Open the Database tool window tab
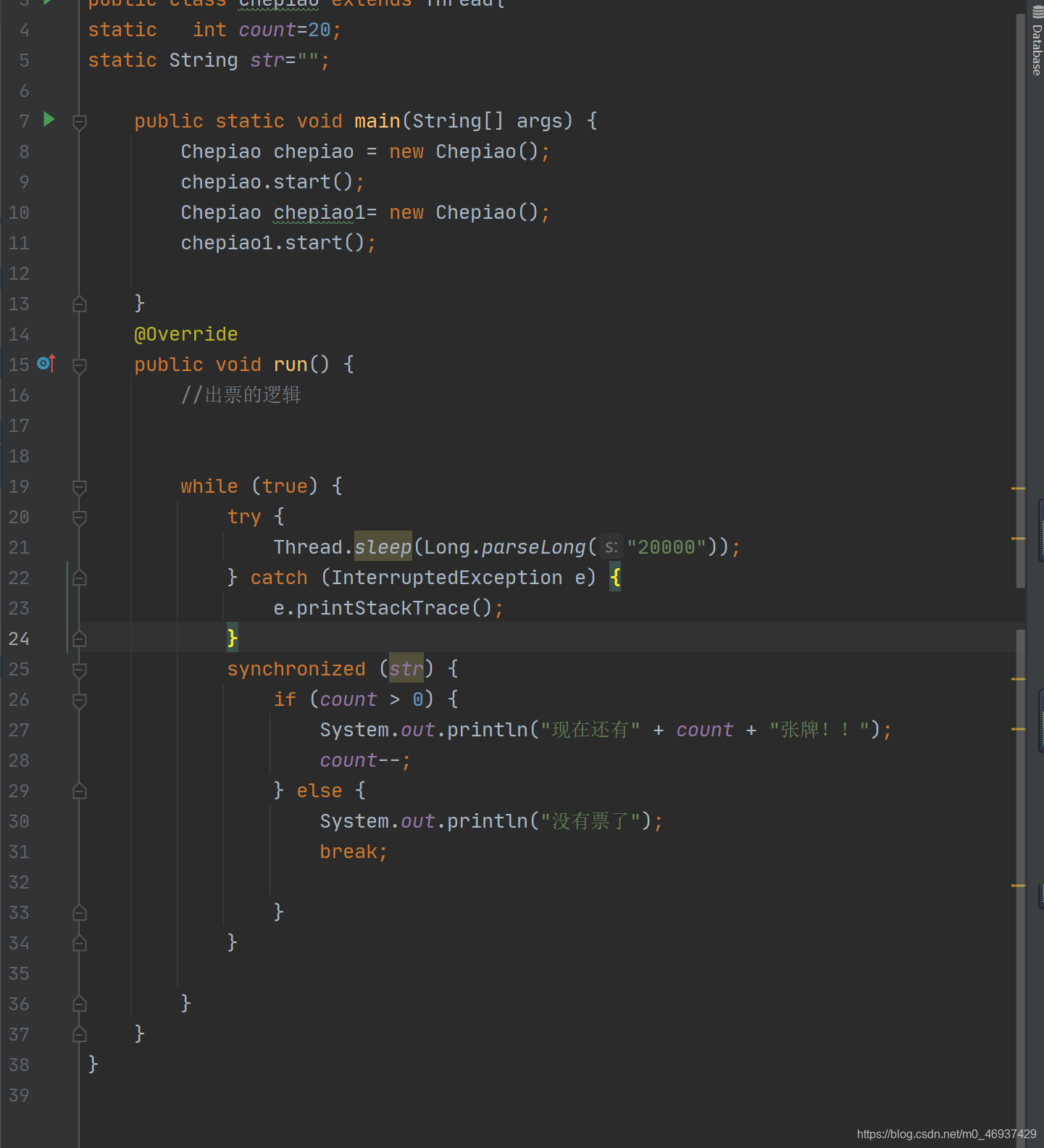 click(1037, 42)
